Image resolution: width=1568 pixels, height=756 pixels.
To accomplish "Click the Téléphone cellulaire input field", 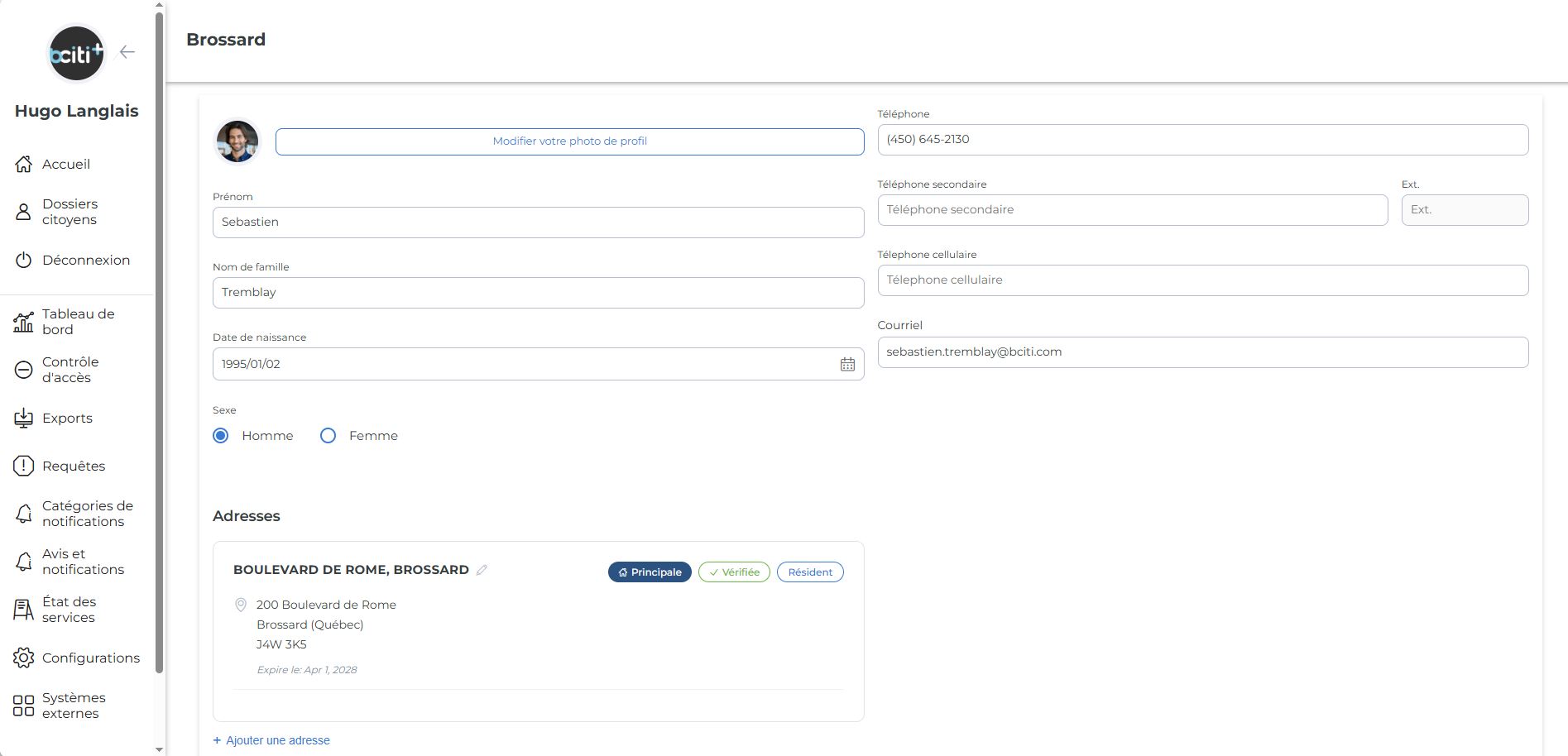I will pos(1202,280).
